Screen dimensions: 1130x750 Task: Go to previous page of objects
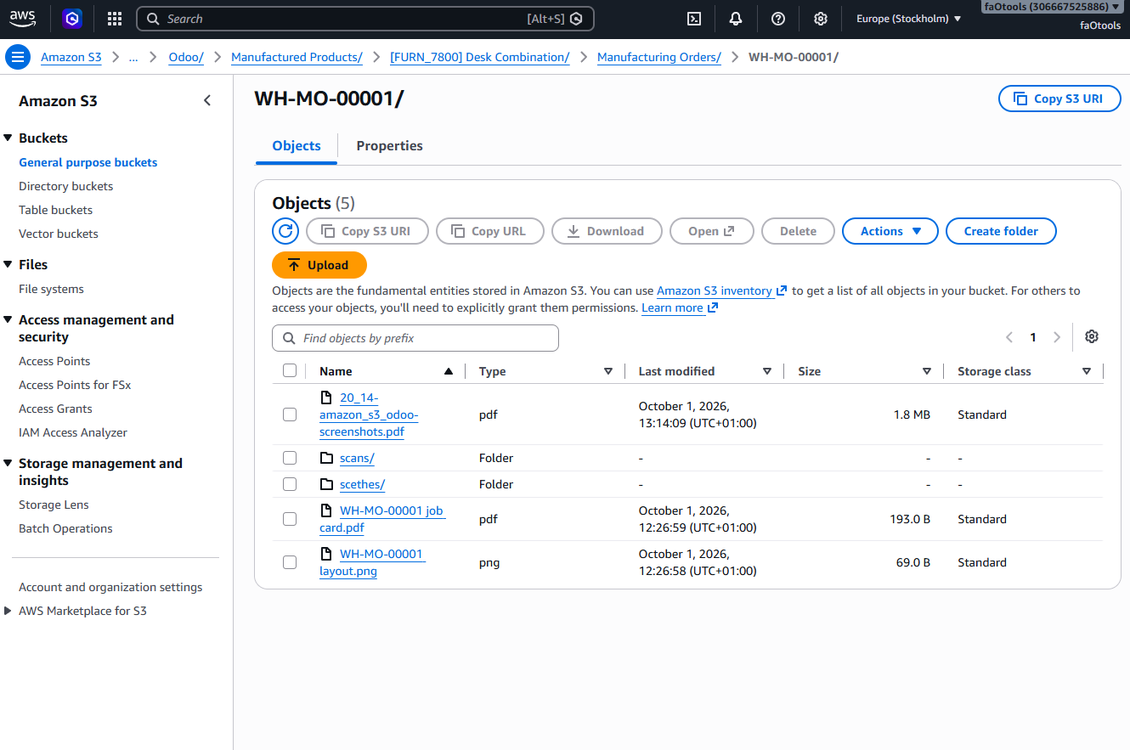1009,337
